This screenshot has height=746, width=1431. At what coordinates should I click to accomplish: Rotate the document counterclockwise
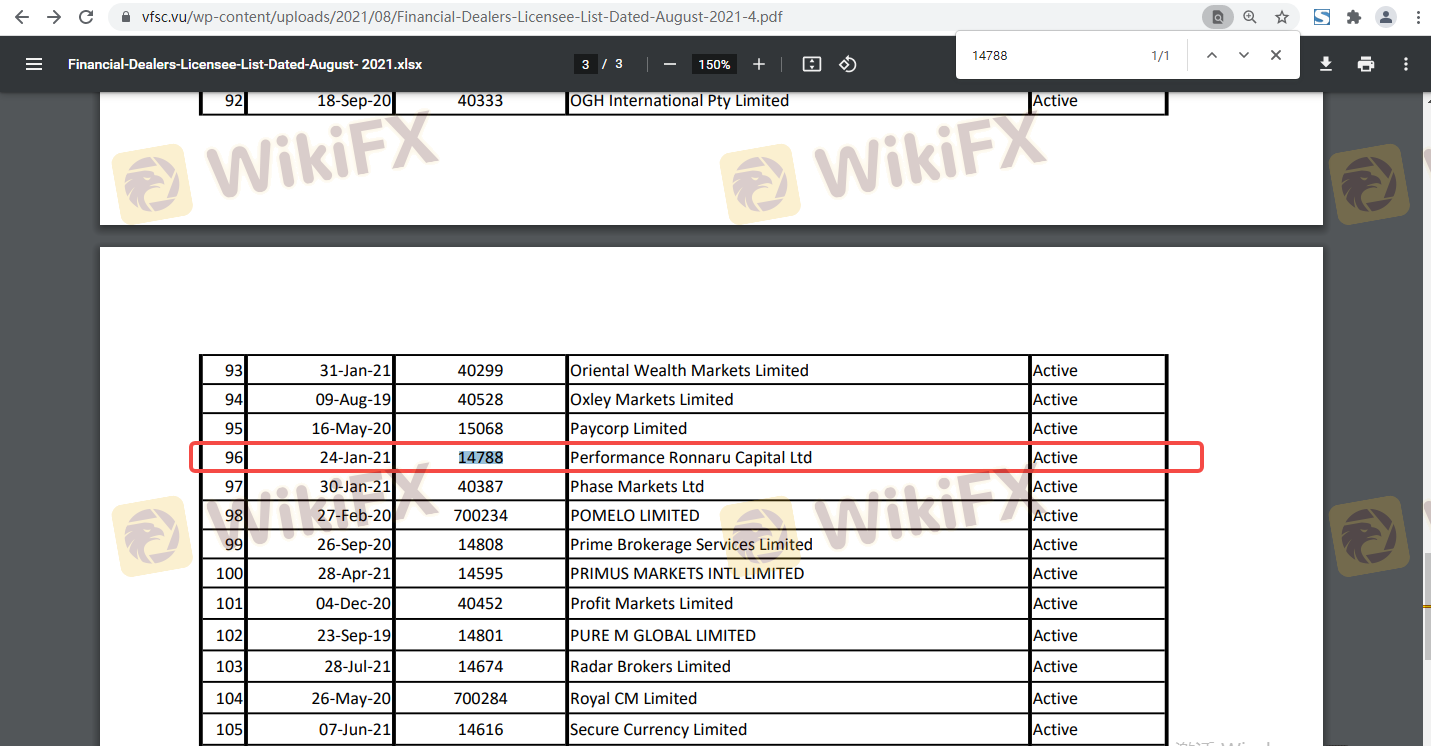[848, 64]
